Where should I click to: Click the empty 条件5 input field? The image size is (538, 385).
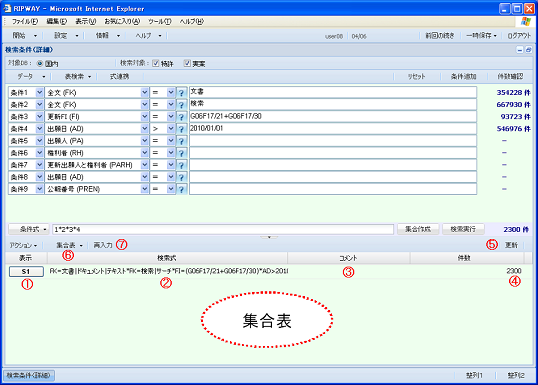tap(333, 141)
